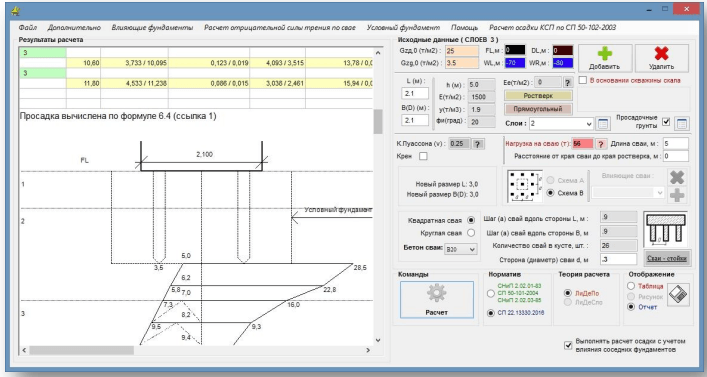Open Бетон сваи dropdown showing B20
This screenshot has height=377, width=707.
click(460, 249)
